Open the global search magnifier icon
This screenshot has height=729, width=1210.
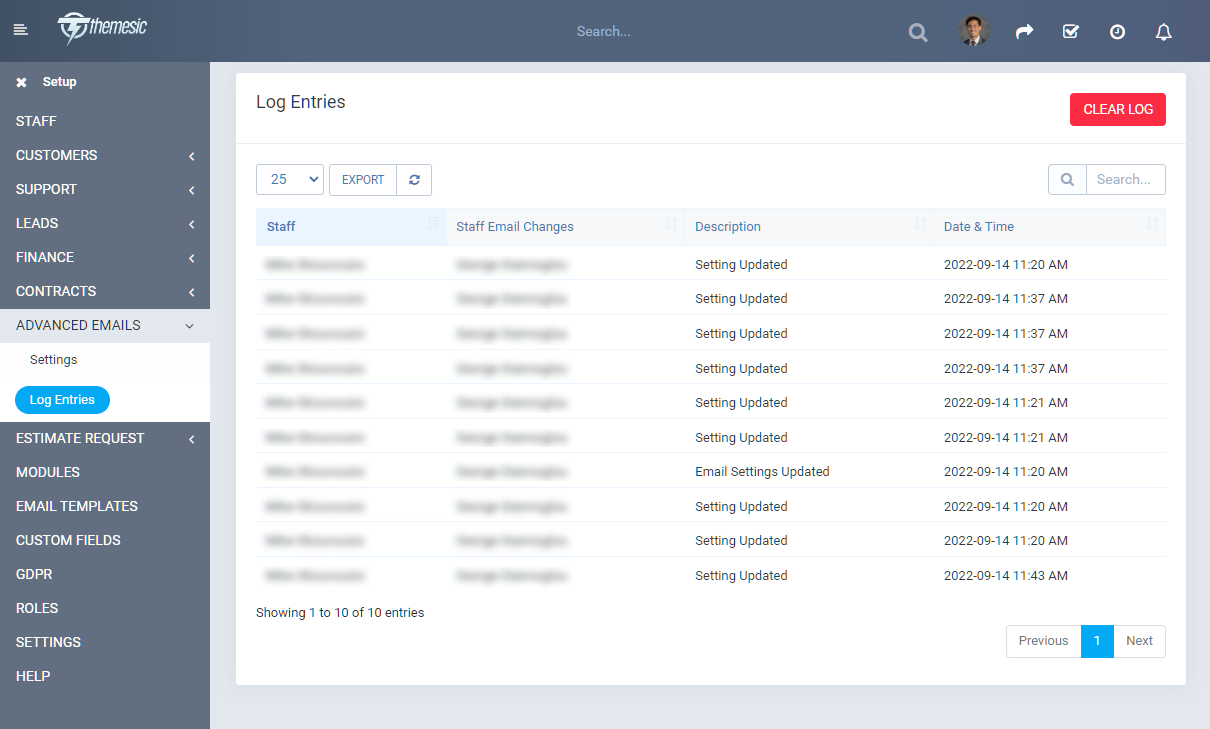pyautogui.click(x=917, y=31)
